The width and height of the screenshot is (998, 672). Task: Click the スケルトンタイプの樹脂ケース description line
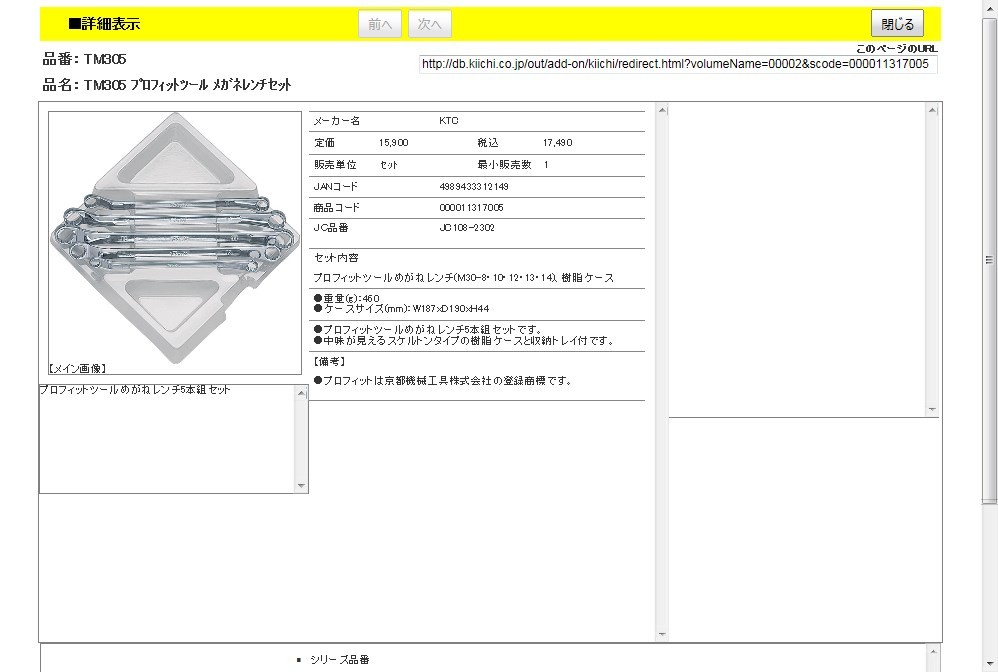pyautogui.click(x=465, y=340)
